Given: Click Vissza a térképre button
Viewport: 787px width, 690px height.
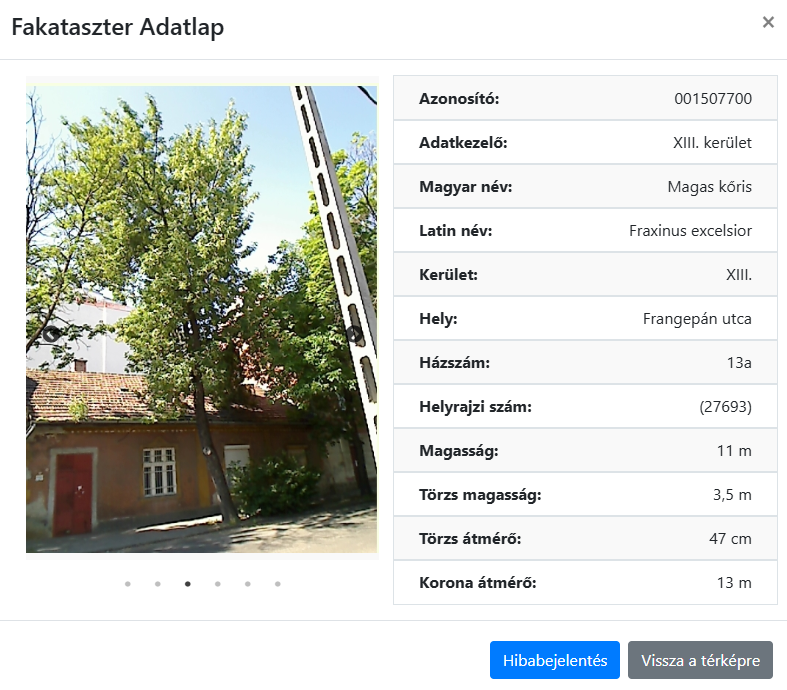Looking at the screenshot, I should (700, 660).
